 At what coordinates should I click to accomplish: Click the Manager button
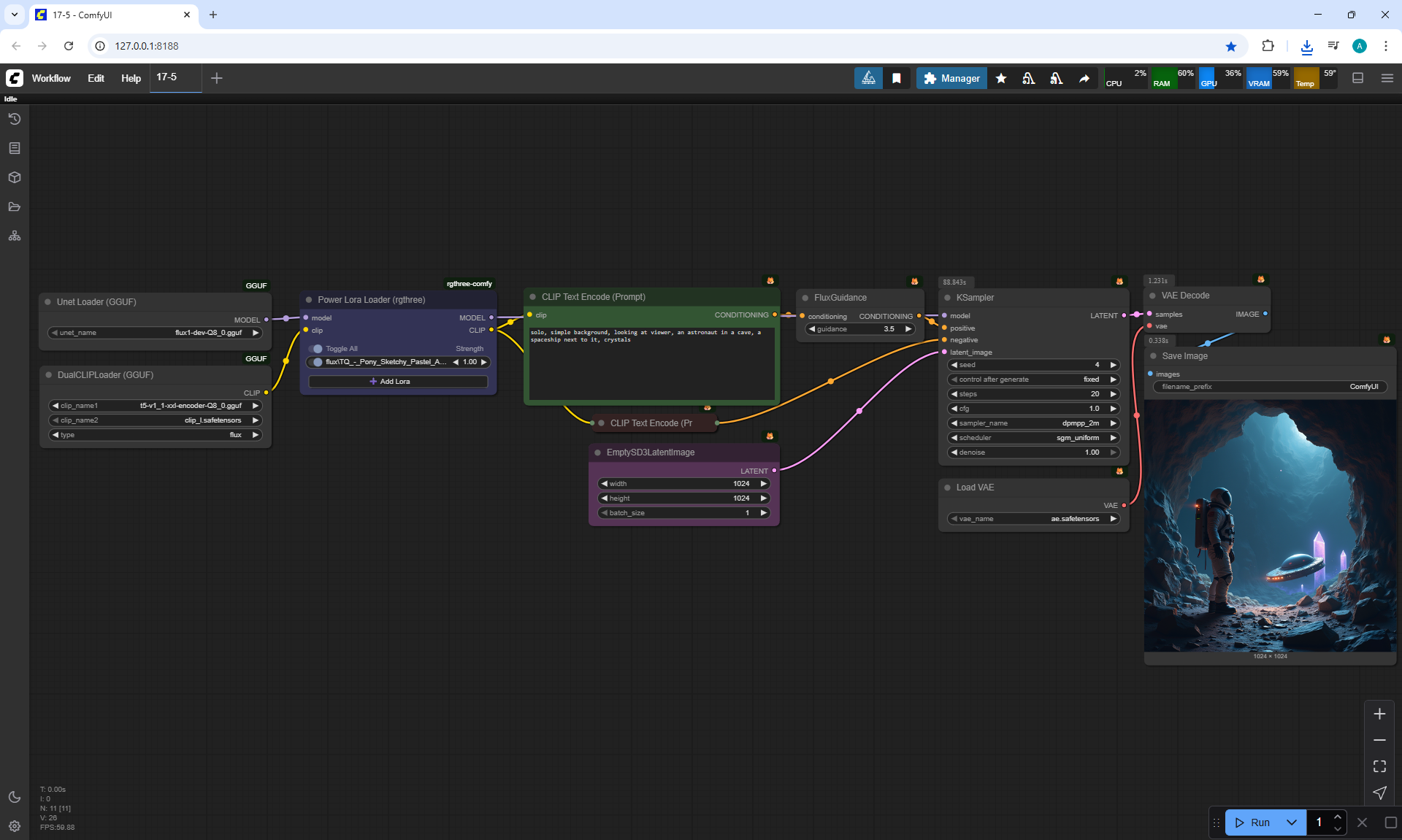point(951,78)
